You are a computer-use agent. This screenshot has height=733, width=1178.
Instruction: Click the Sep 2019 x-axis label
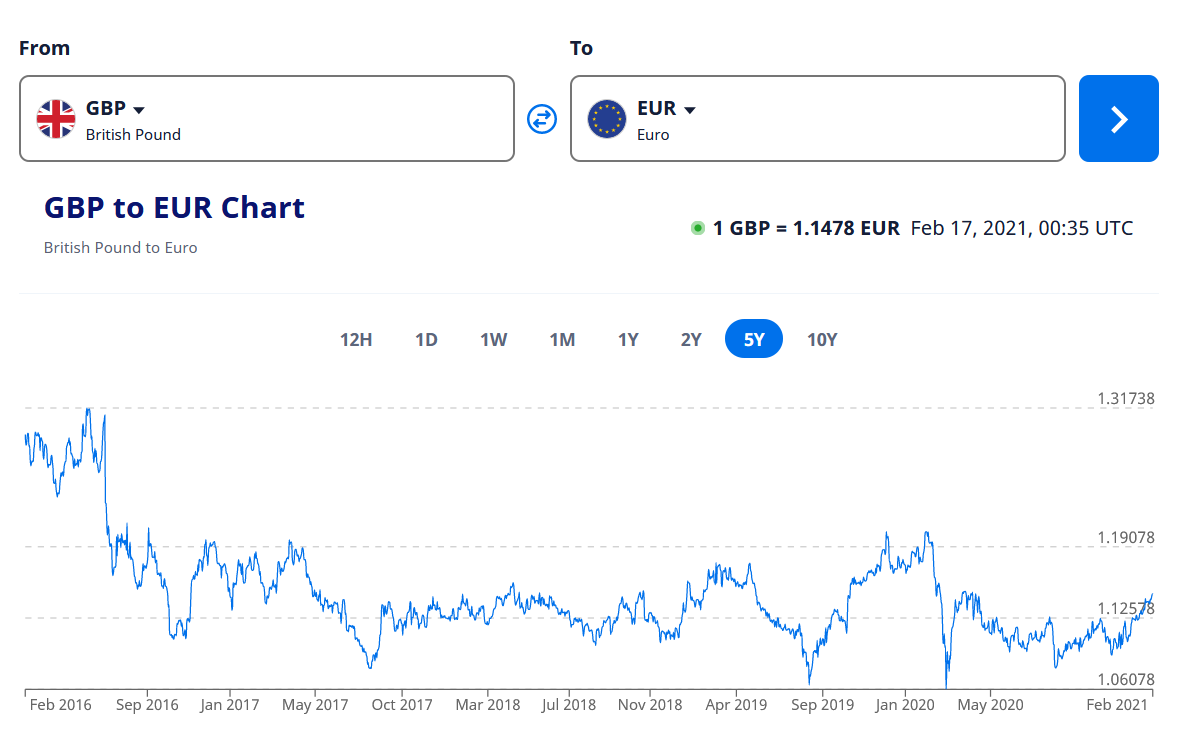(822, 705)
